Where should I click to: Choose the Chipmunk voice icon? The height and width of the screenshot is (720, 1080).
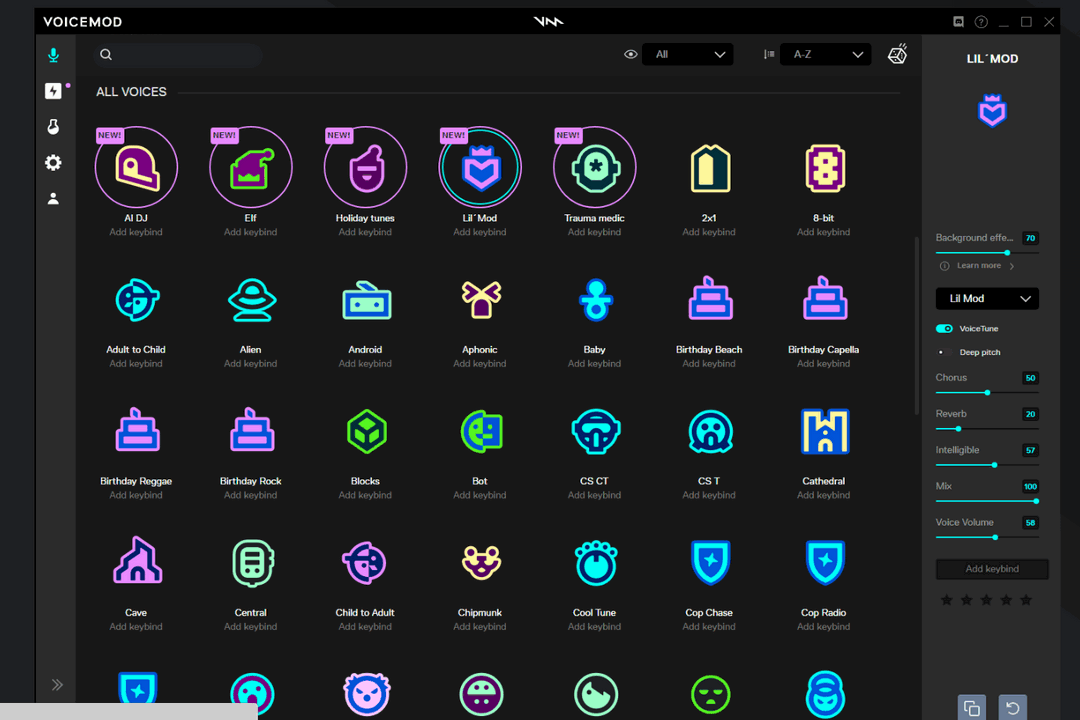(480, 563)
